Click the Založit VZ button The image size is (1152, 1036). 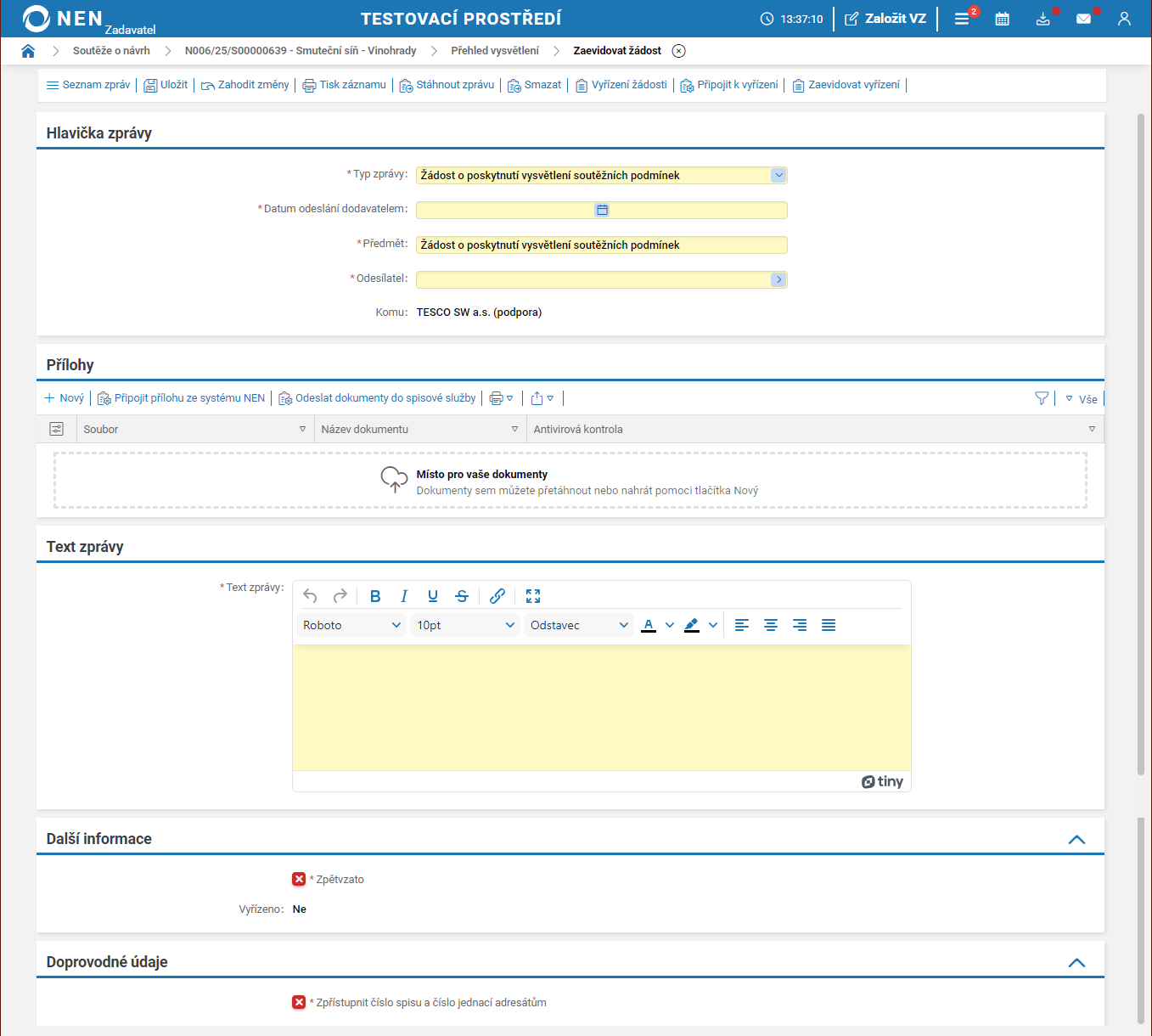tap(885, 19)
